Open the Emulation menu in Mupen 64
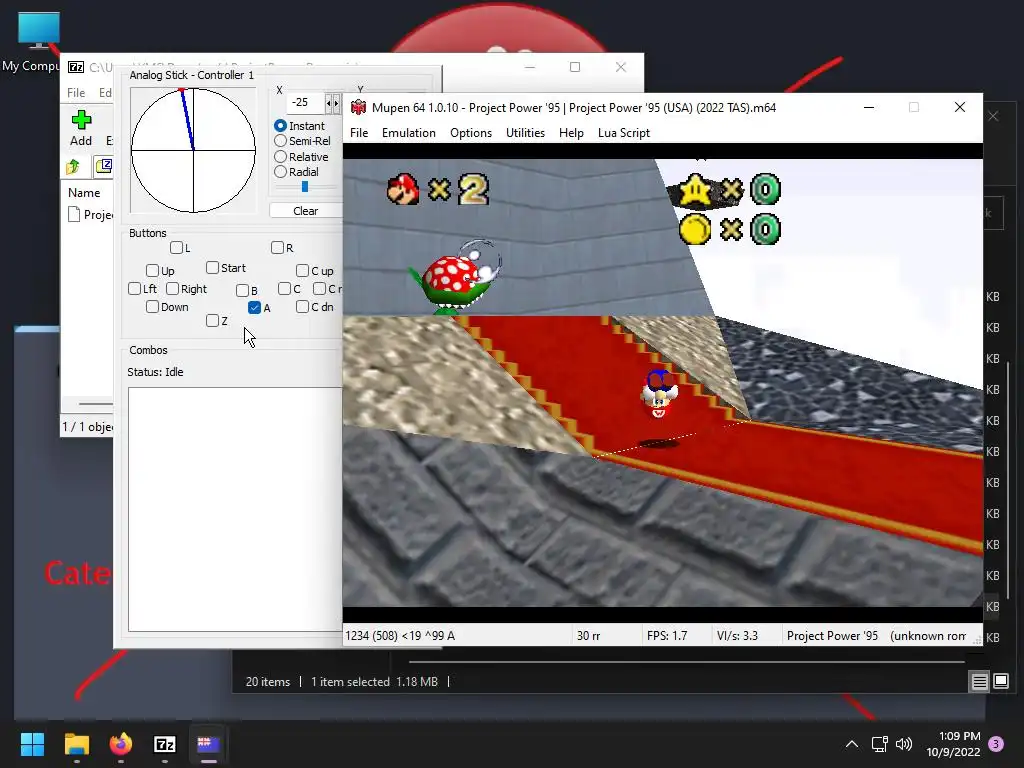Screen dimensions: 1024x768 pyautogui.click(x=408, y=133)
